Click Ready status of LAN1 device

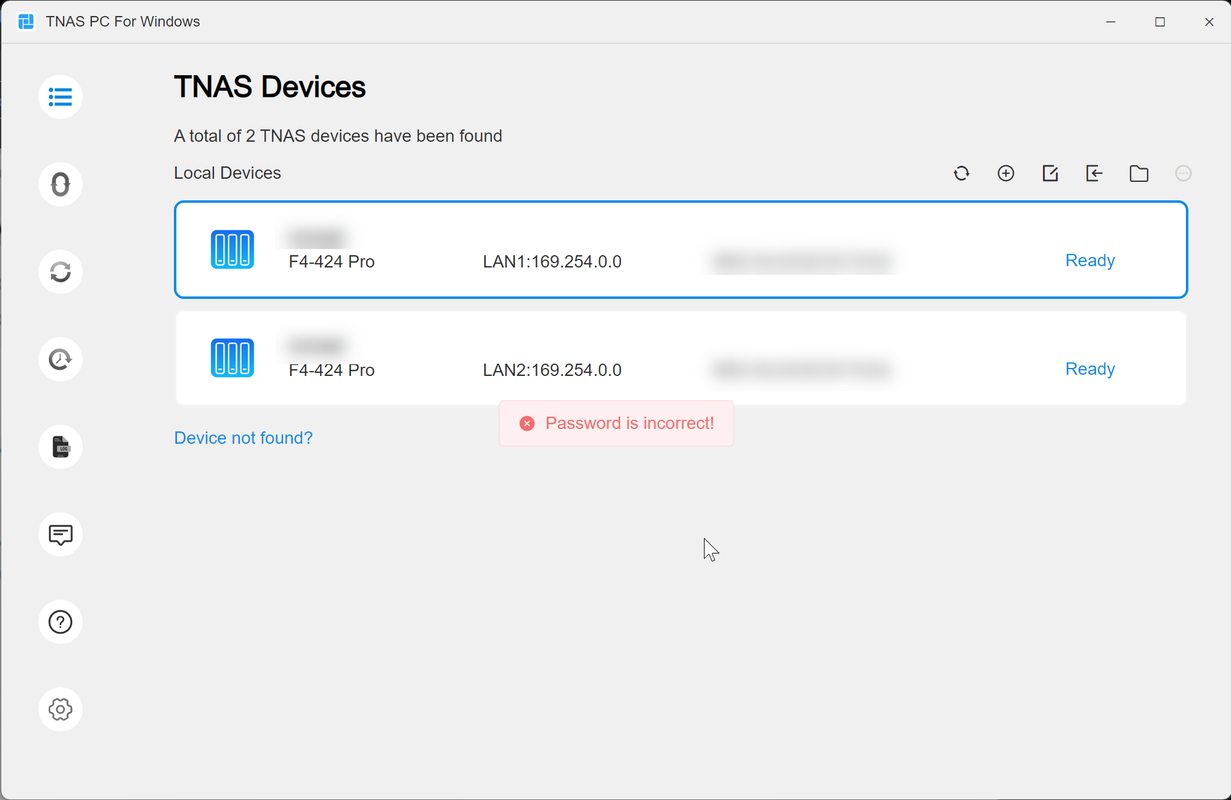1090,261
